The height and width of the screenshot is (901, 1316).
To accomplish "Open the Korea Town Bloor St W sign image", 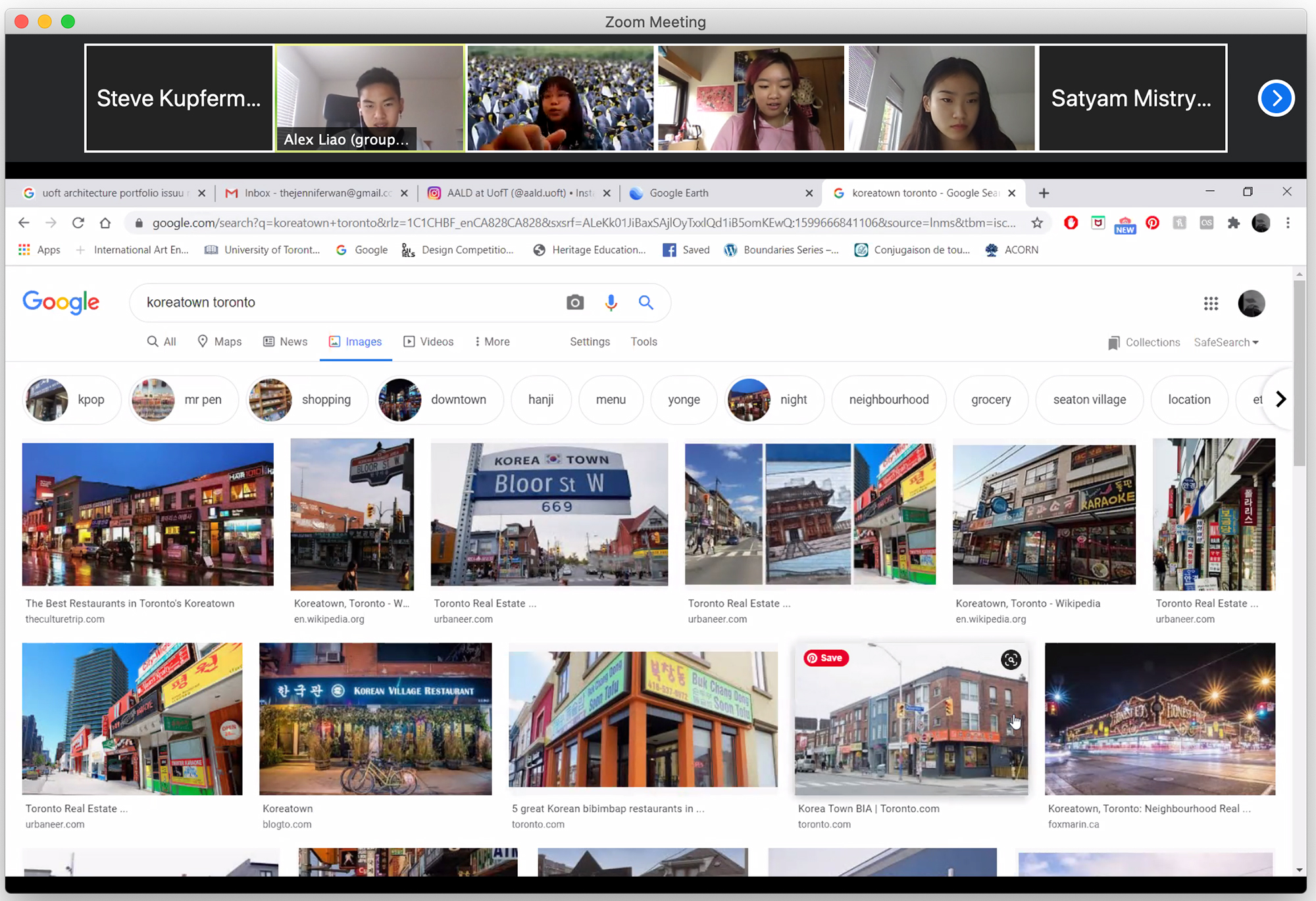I will pos(549,514).
